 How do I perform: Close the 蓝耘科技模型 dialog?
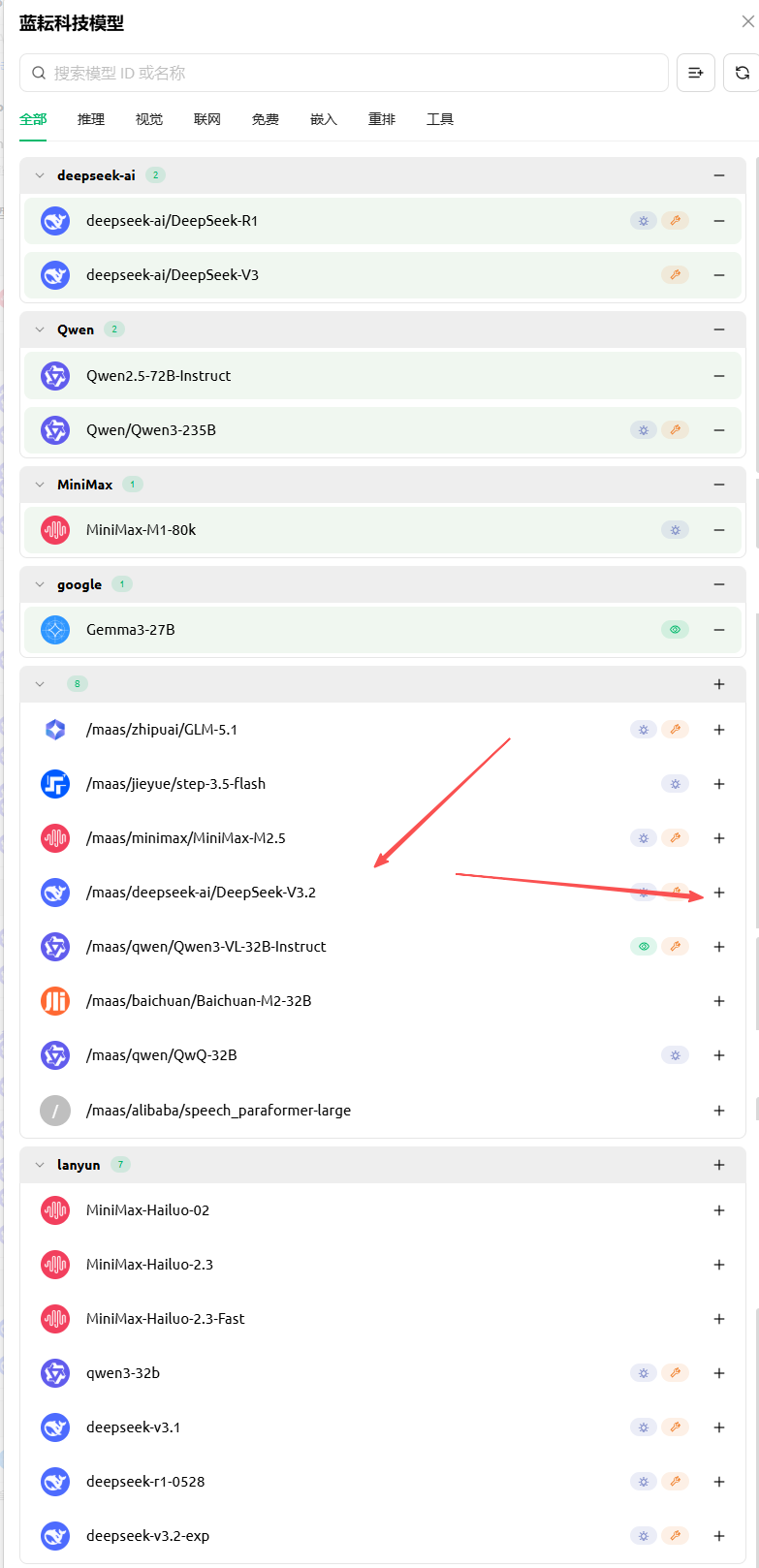pyautogui.click(x=748, y=21)
